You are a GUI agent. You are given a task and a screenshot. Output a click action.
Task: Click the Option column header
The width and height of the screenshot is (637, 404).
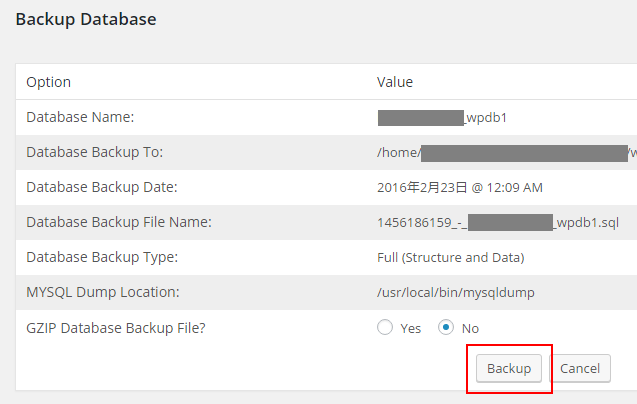point(48,82)
